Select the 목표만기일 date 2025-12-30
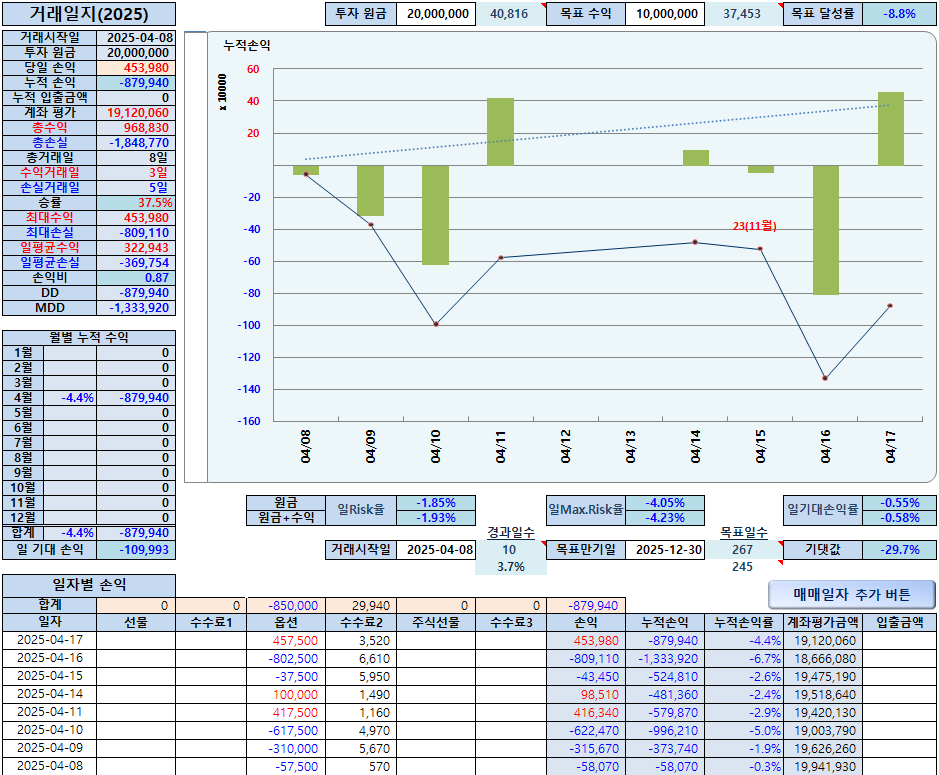The width and height of the screenshot is (939, 775). 665,550
